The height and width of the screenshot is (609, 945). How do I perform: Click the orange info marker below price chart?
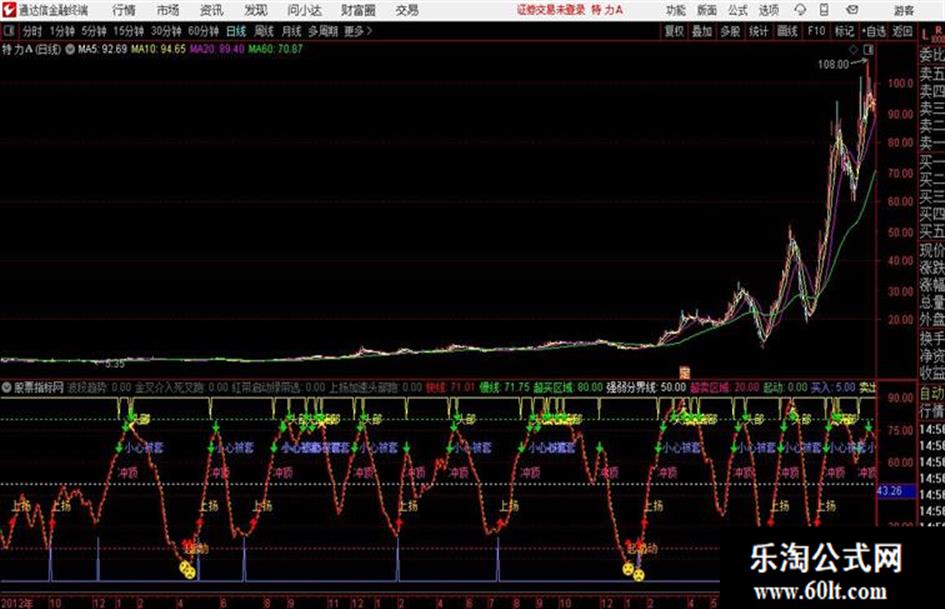tap(684, 372)
